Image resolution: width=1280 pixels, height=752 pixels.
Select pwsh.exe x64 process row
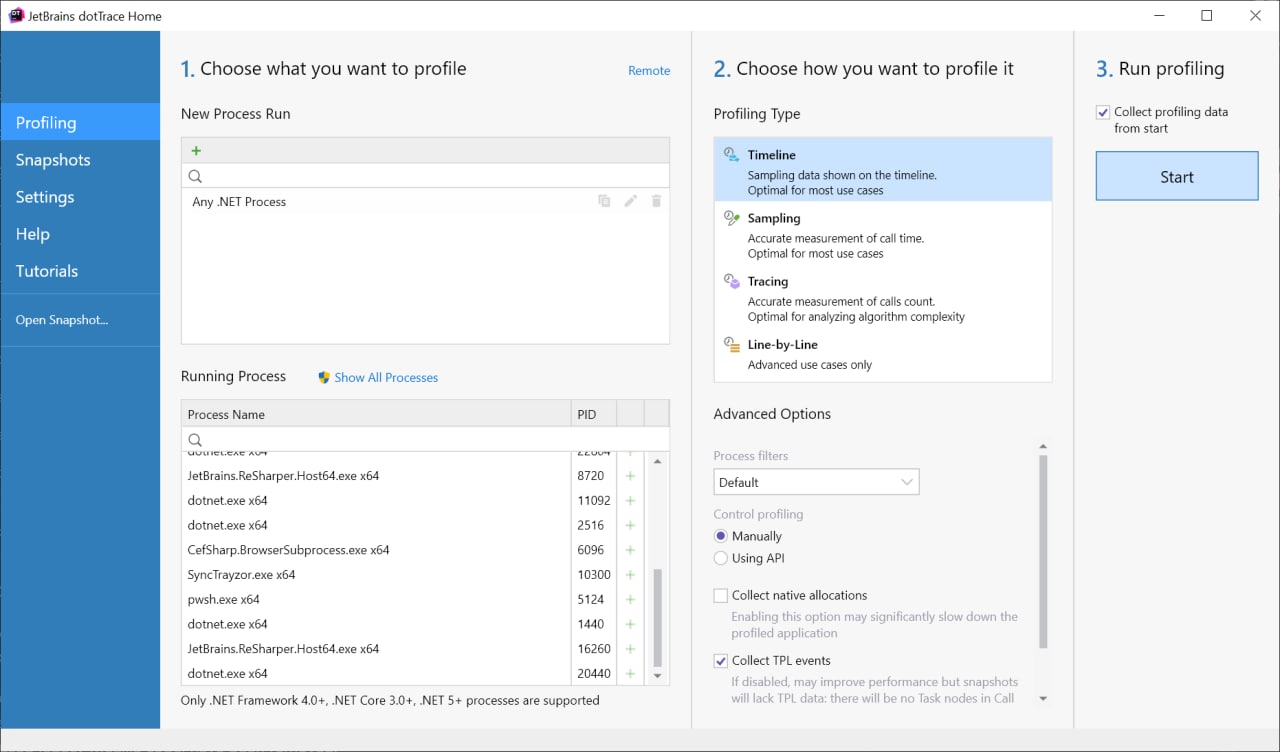(376, 600)
